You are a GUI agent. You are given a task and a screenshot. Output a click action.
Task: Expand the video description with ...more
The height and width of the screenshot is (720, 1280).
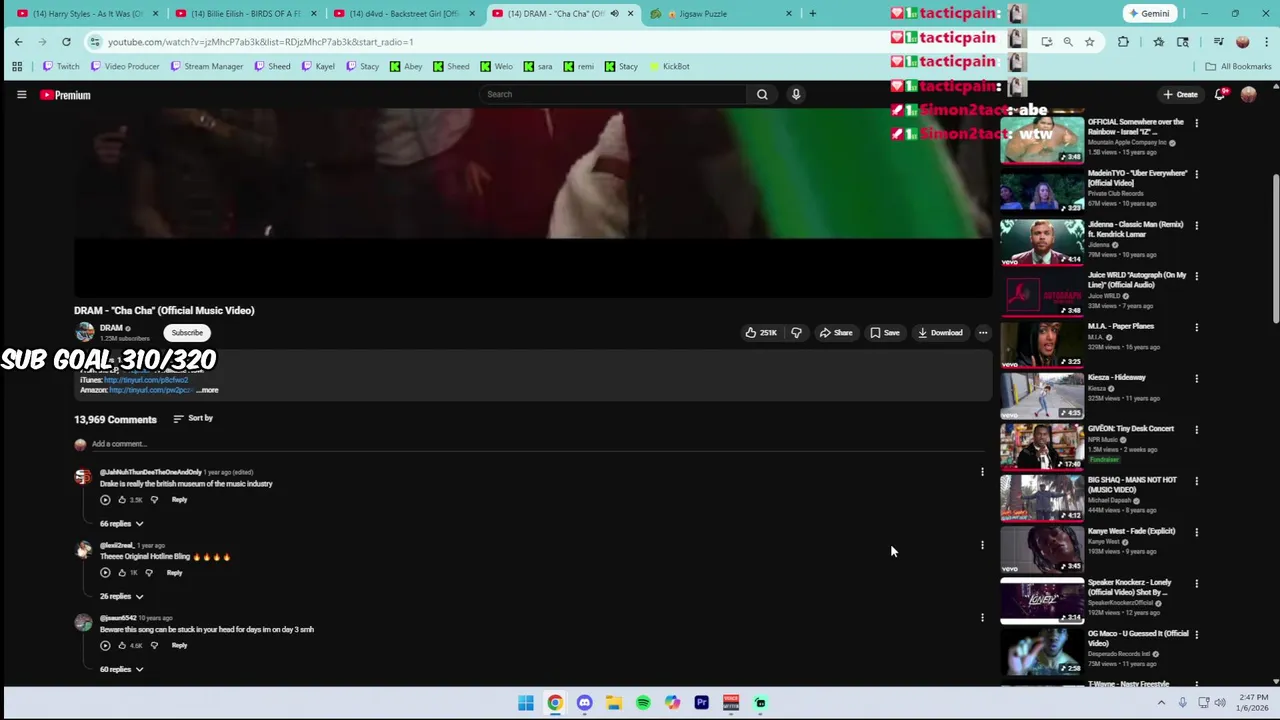click(207, 390)
